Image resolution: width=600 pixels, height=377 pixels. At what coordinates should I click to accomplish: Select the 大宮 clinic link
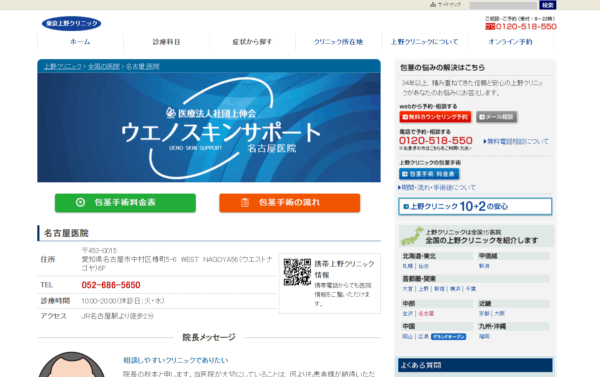coord(408,289)
